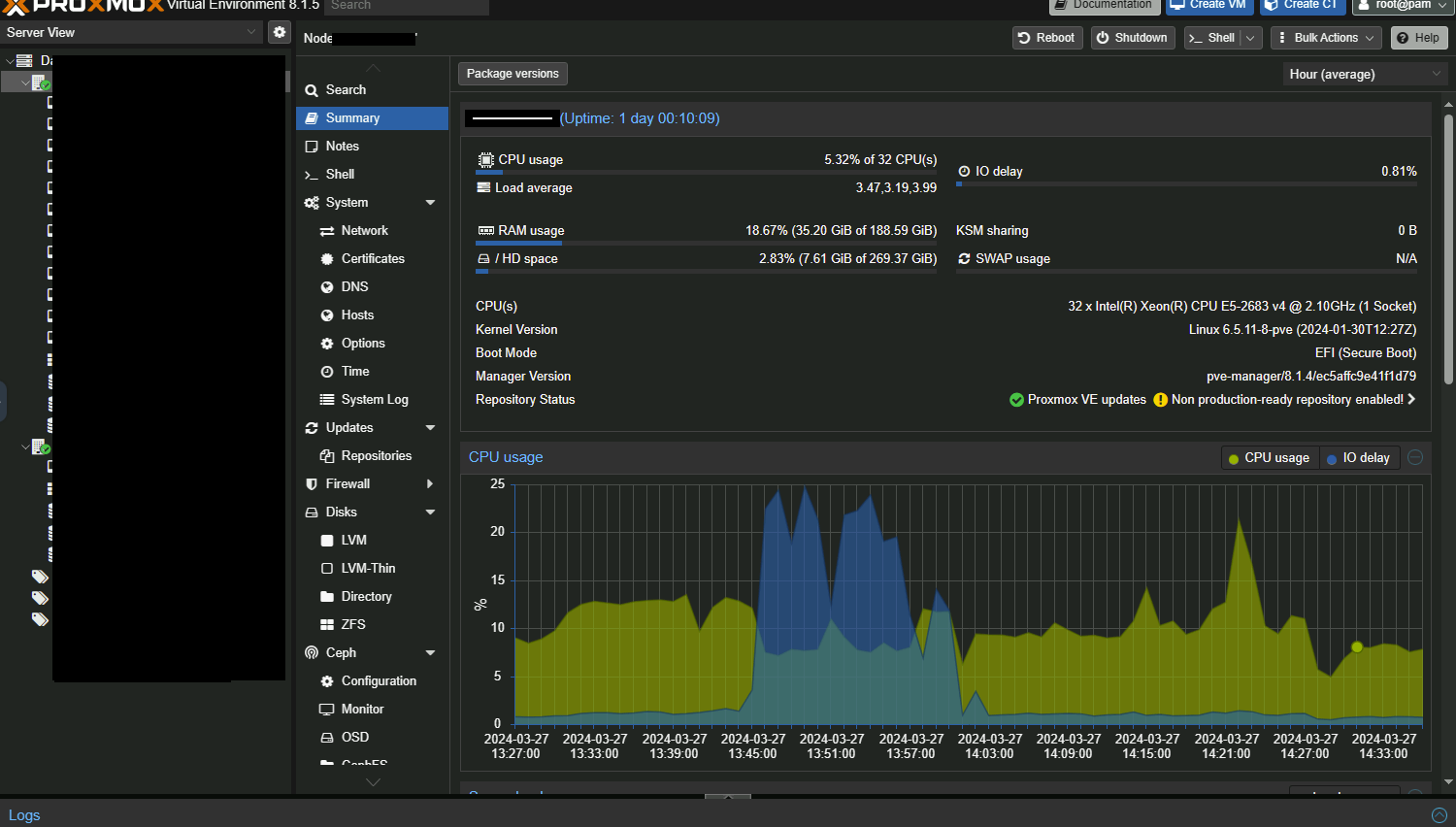Click the HD space progress bar
1456x827 pixels.
pos(707,271)
